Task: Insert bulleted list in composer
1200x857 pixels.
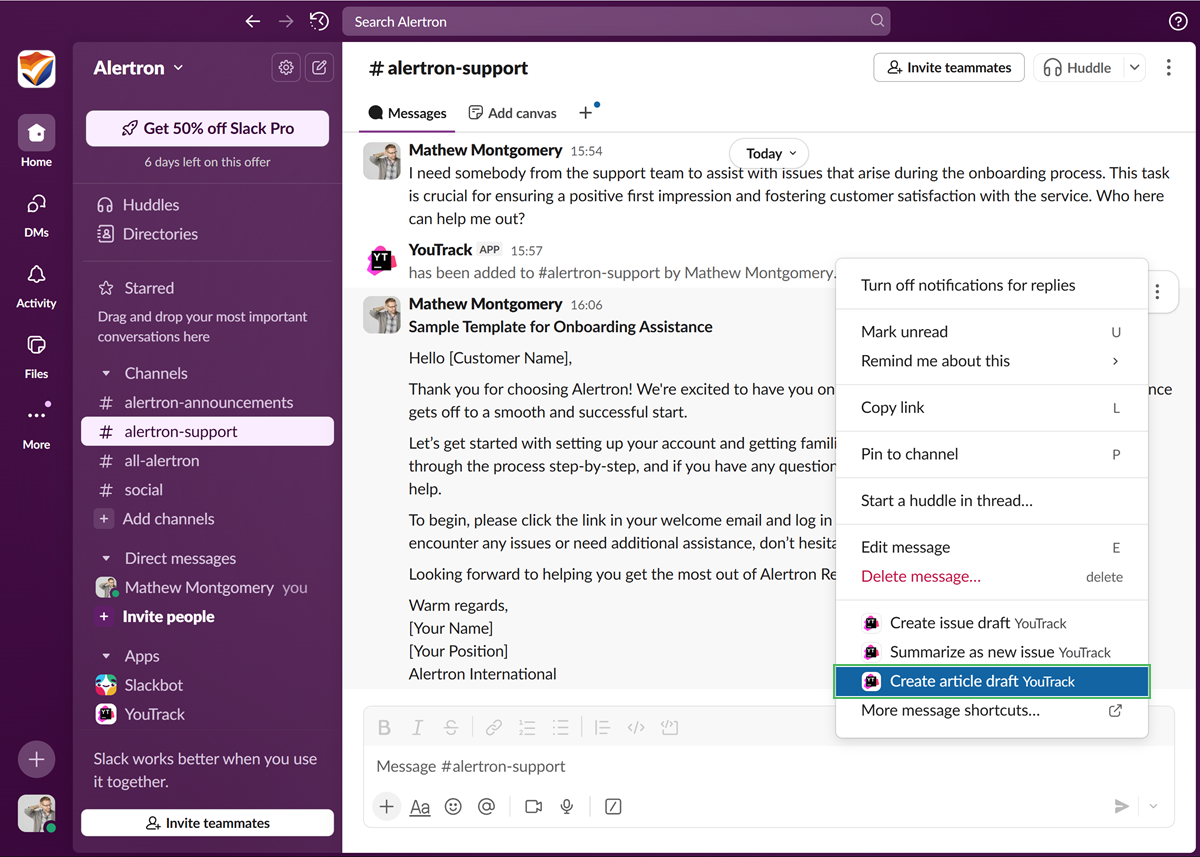Action: tap(560, 728)
